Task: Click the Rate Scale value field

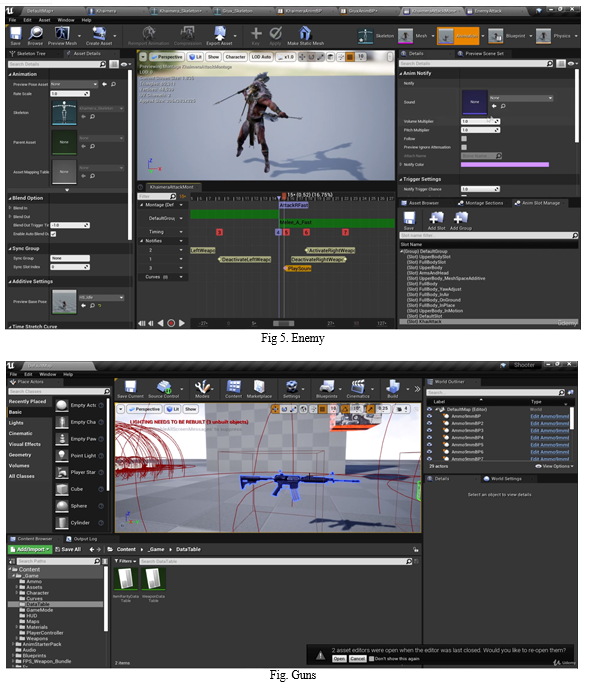Action: click(x=70, y=93)
